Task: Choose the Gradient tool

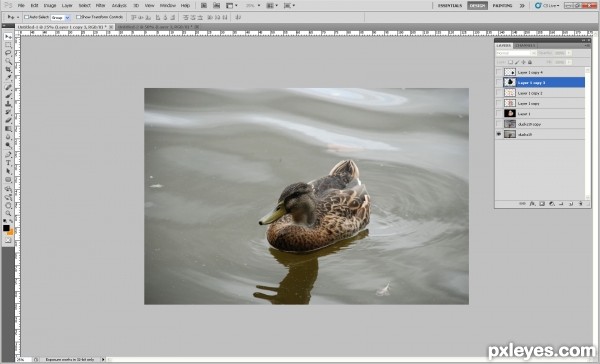Action: point(8,129)
